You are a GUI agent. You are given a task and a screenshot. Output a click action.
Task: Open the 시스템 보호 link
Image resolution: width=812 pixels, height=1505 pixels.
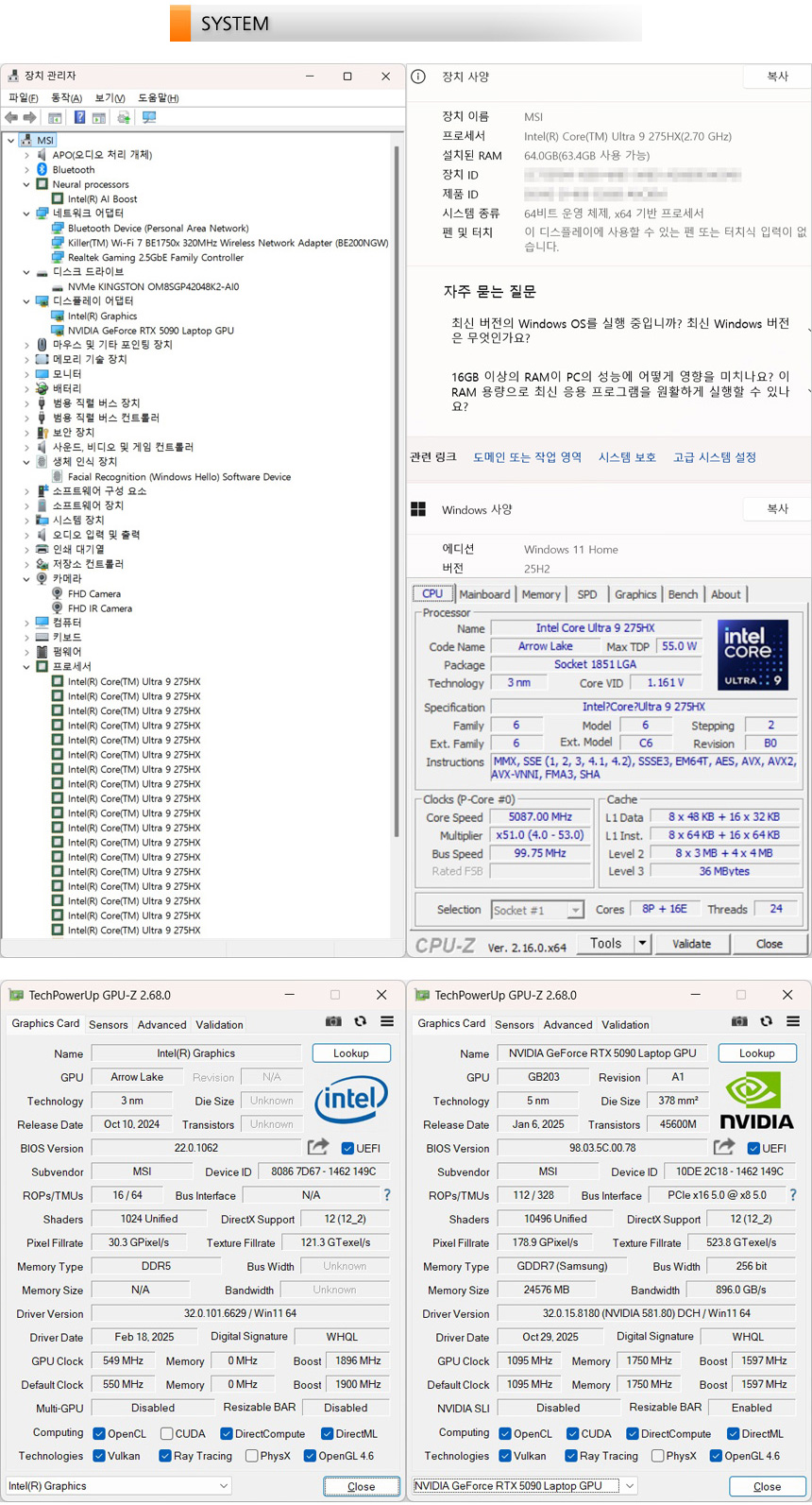coord(626,457)
